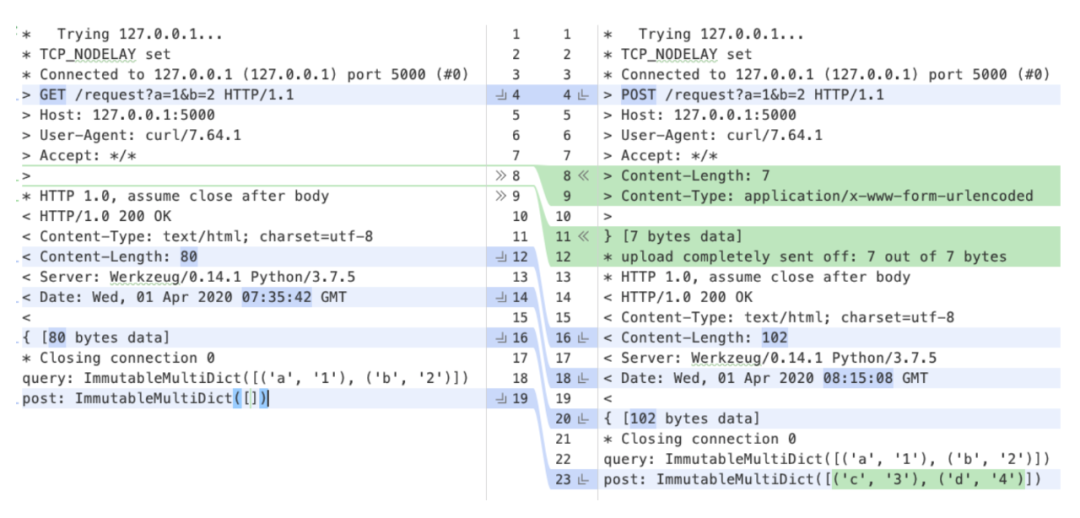Click the 'query: ImmutableMultiDict' line in right pane

pos(827,459)
